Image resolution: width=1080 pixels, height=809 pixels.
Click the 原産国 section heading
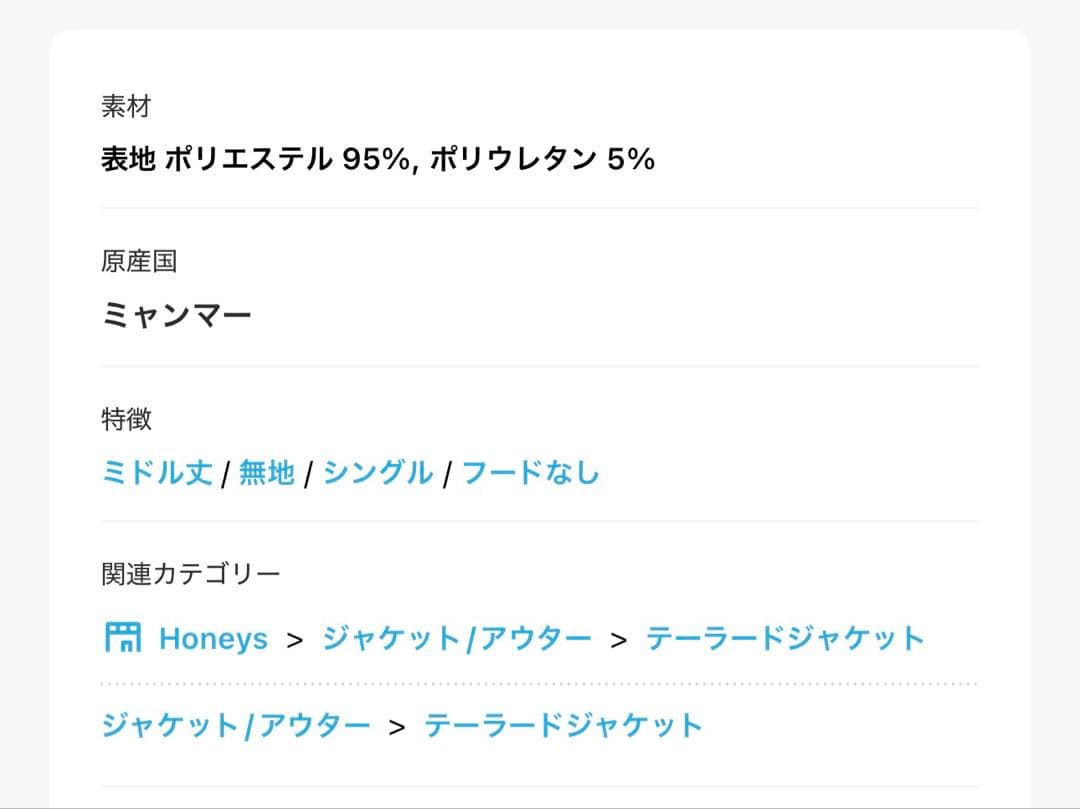pyautogui.click(x=139, y=262)
